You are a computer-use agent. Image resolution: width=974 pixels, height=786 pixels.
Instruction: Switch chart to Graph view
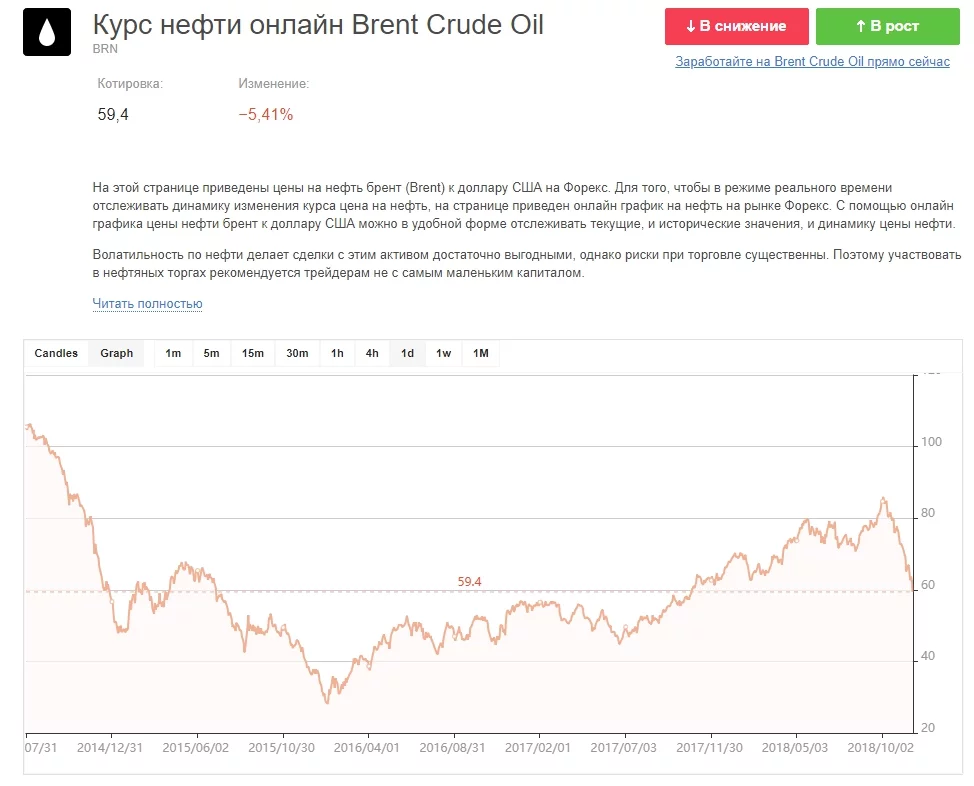pyautogui.click(x=117, y=353)
